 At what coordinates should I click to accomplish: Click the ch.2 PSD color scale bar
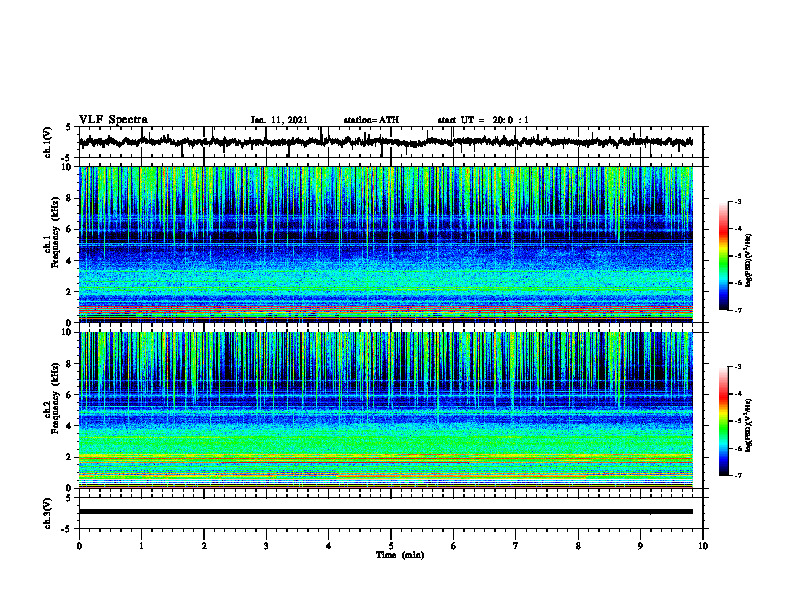723,421
